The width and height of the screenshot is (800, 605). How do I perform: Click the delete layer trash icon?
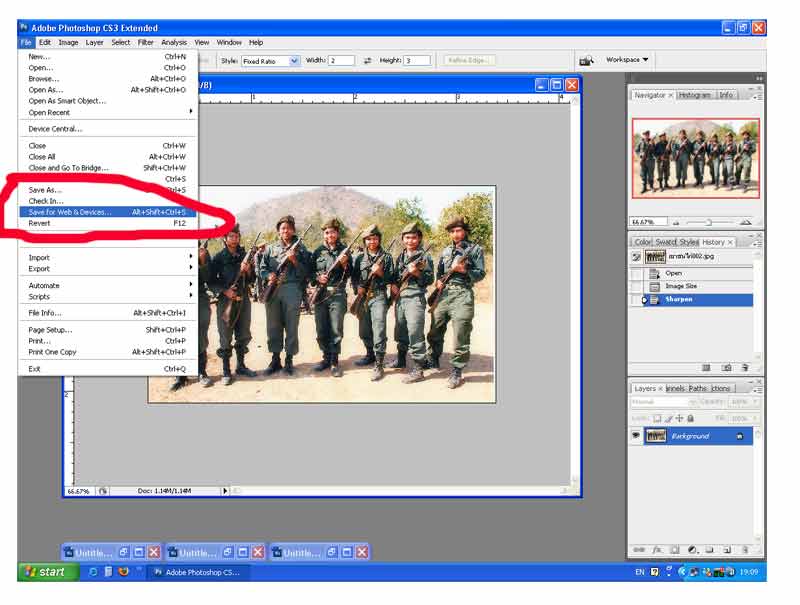pos(744,549)
